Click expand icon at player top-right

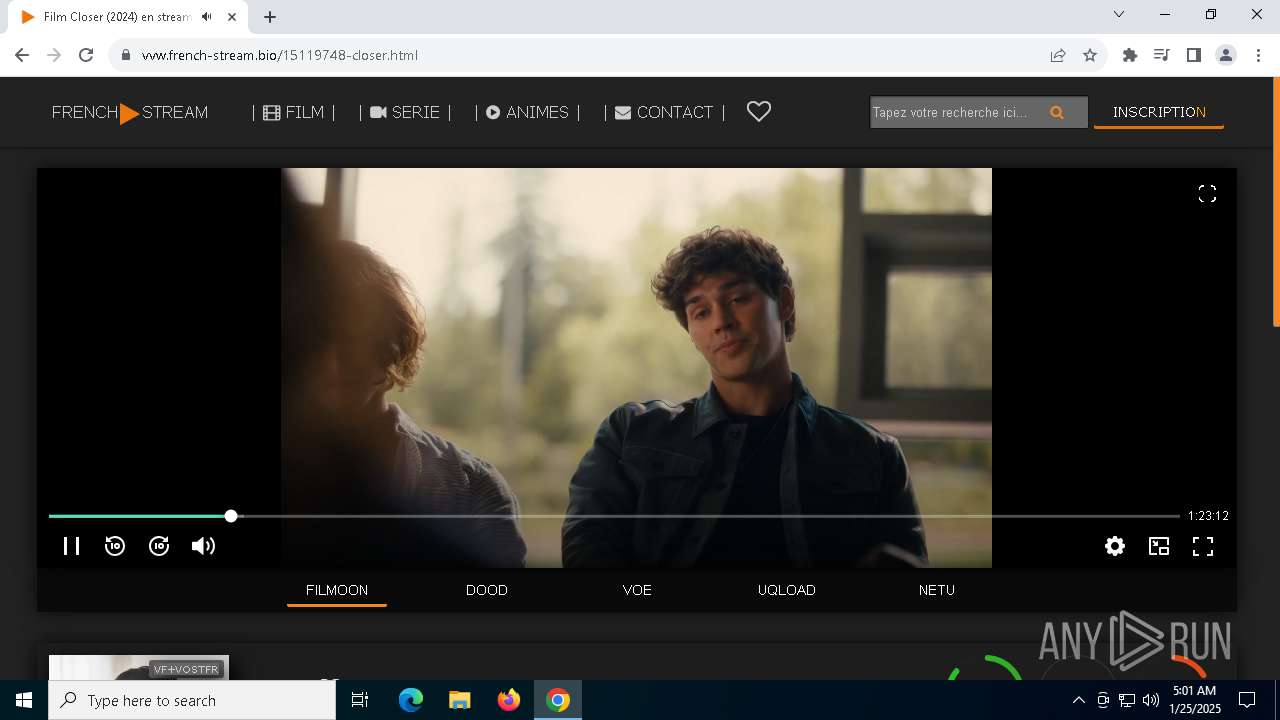click(1207, 194)
